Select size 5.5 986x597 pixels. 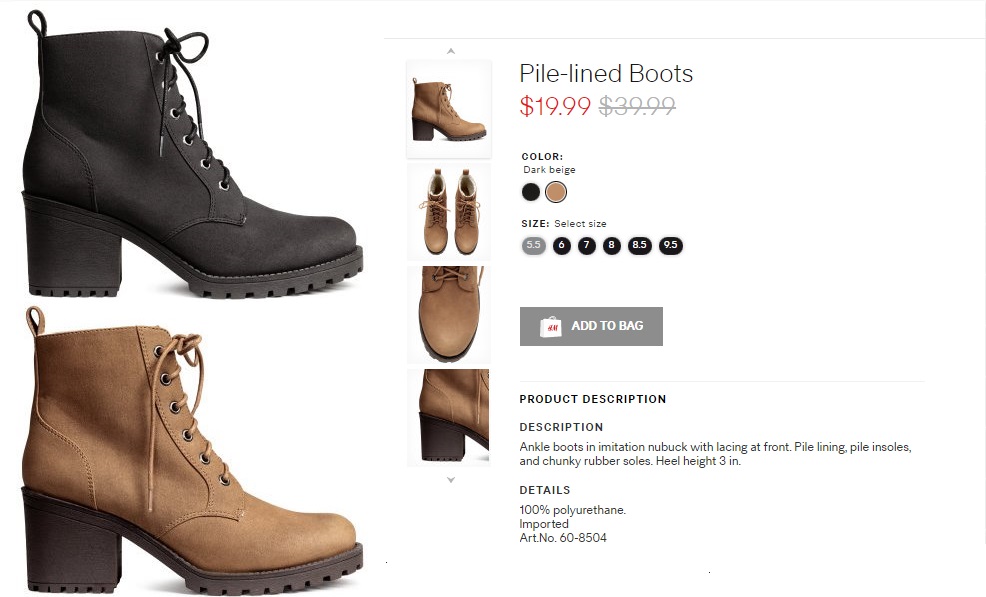533,245
